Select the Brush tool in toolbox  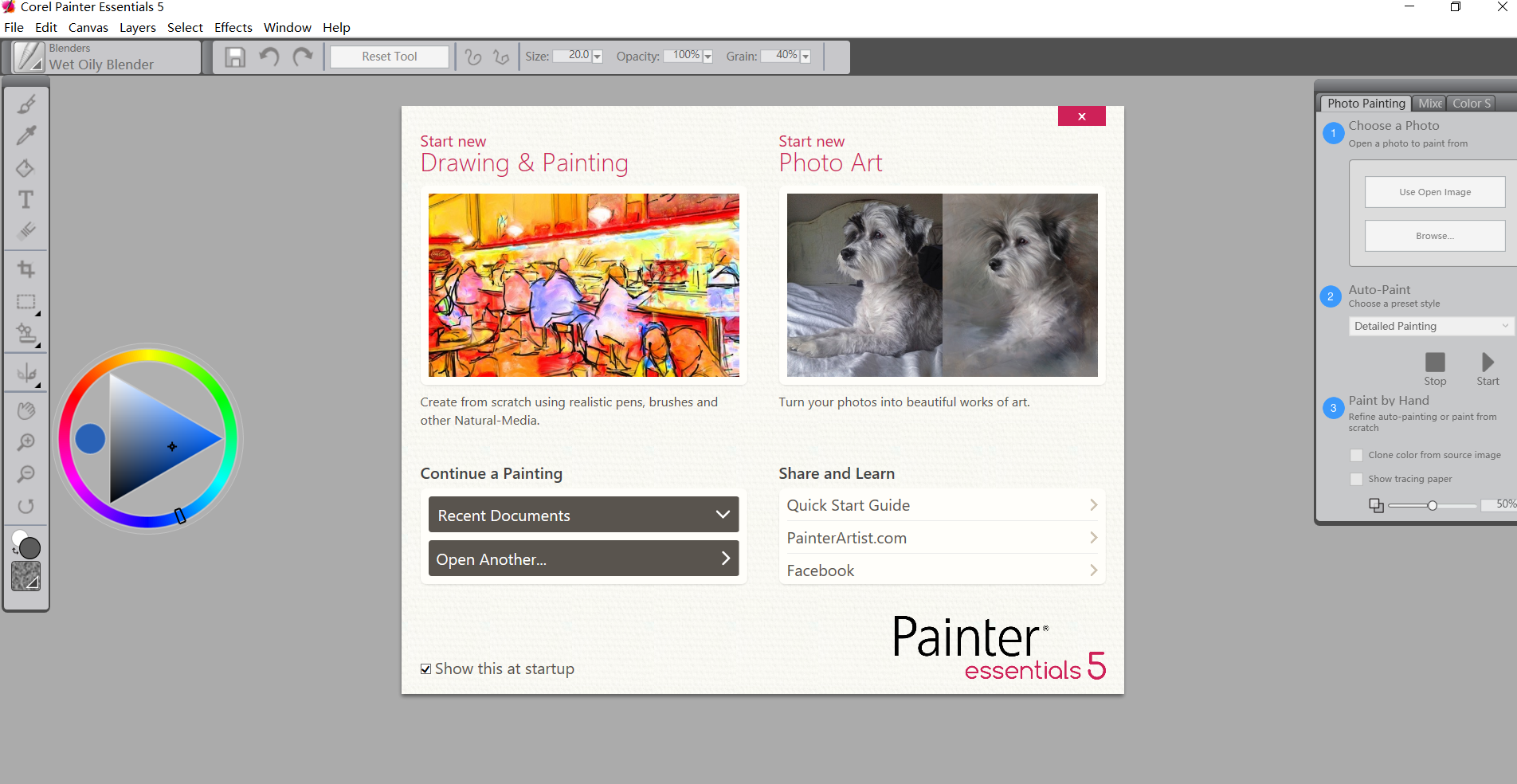[26, 104]
